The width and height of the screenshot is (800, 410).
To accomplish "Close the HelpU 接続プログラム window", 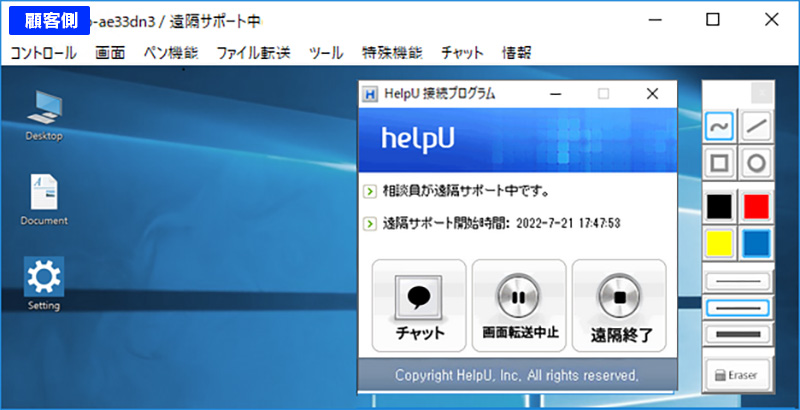I will click(x=652, y=94).
